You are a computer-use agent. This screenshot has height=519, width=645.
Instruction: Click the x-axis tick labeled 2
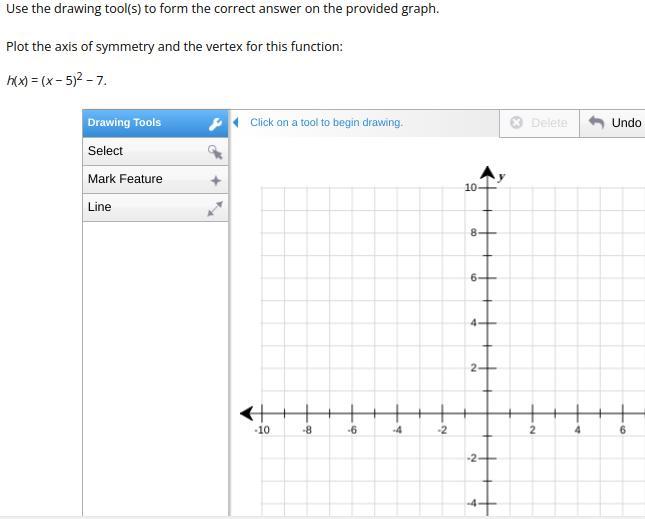(532, 413)
